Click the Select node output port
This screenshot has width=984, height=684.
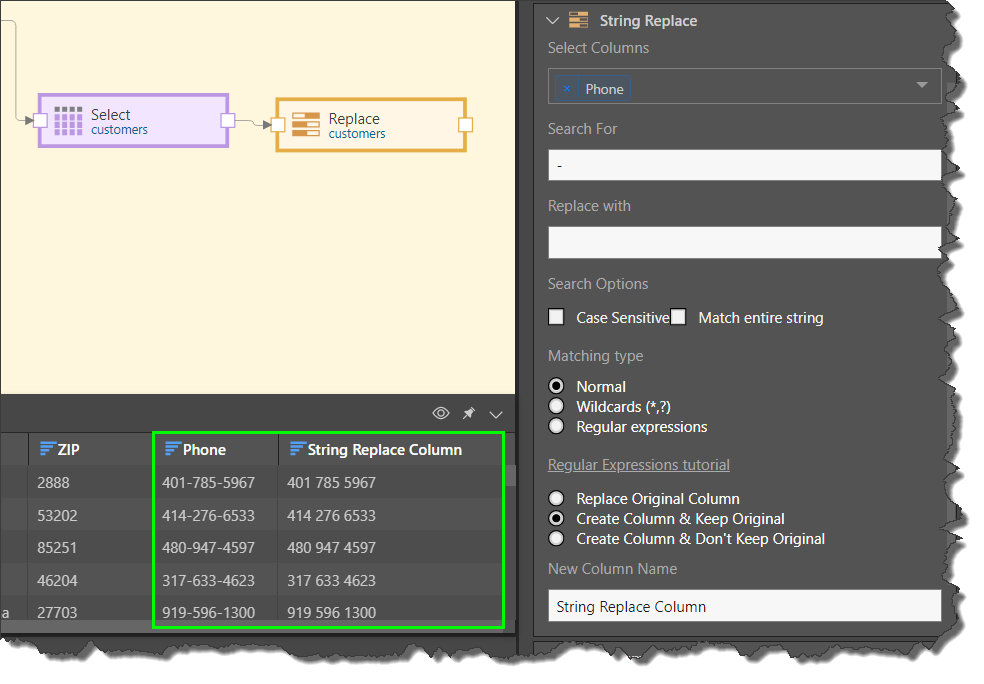tap(227, 121)
